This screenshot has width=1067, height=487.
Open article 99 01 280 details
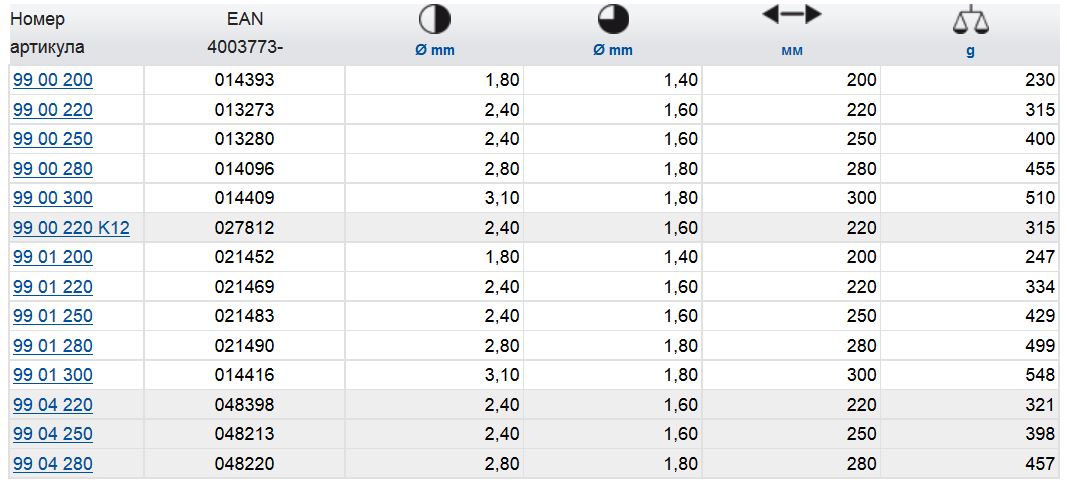[x=52, y=346]
